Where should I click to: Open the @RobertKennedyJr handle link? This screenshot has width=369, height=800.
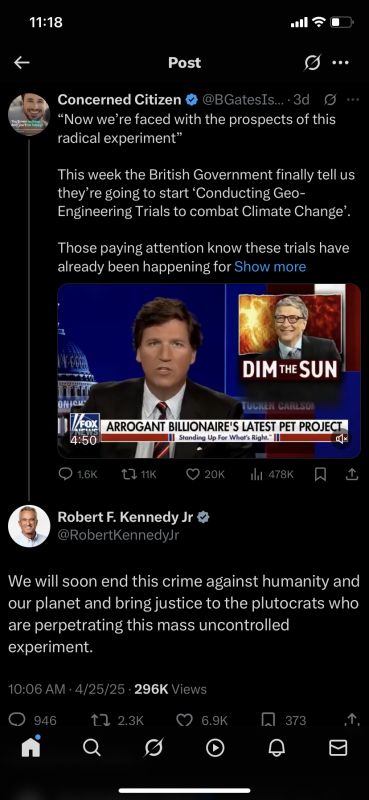click(x=118, y=535)
